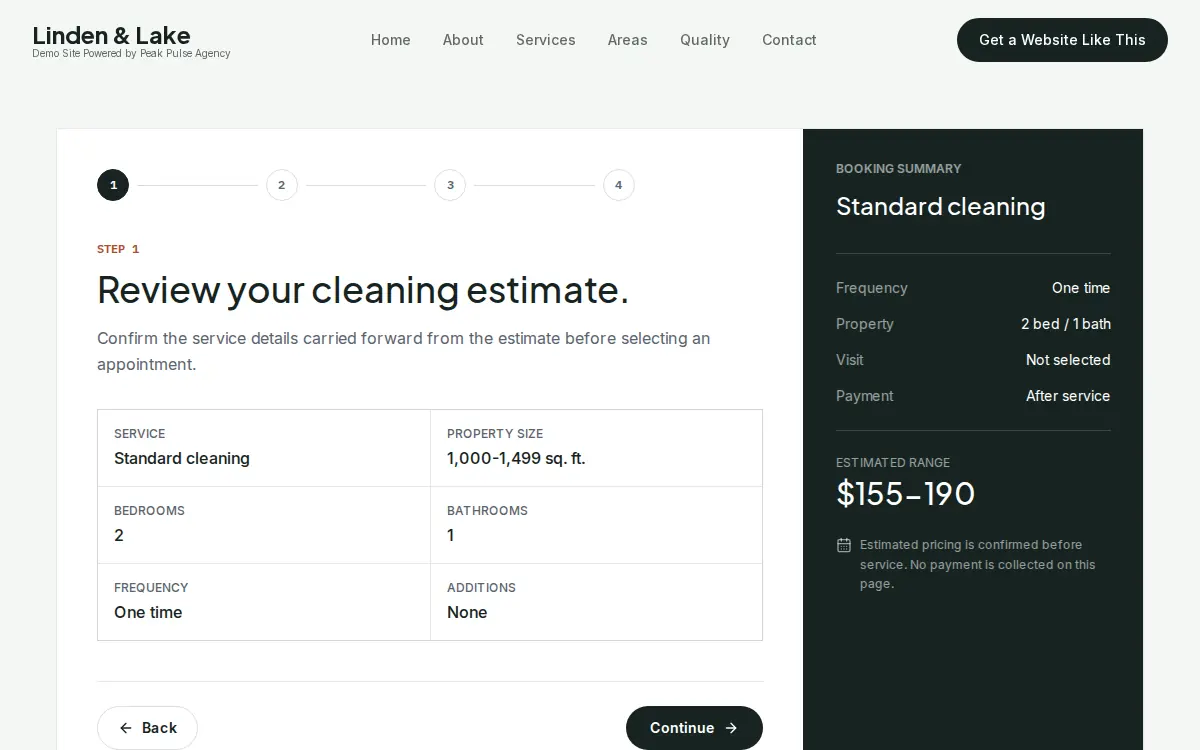Click '1,000-1,499 sq. ft.' property size

pyautogui.click(x=516, y=459)
